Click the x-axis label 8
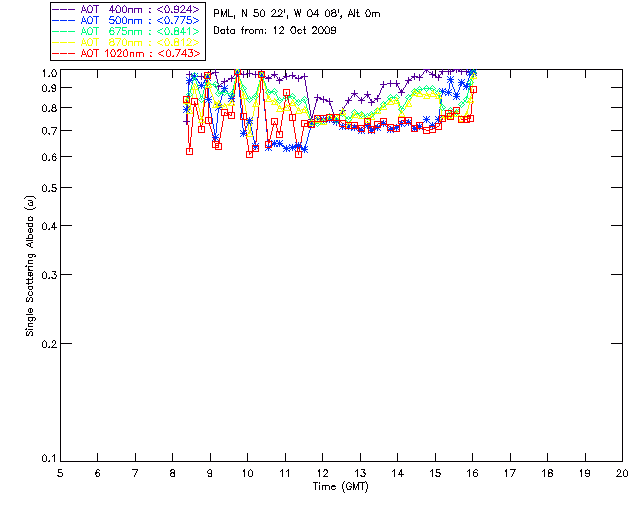Screen dimensions: 640x512 173,473
